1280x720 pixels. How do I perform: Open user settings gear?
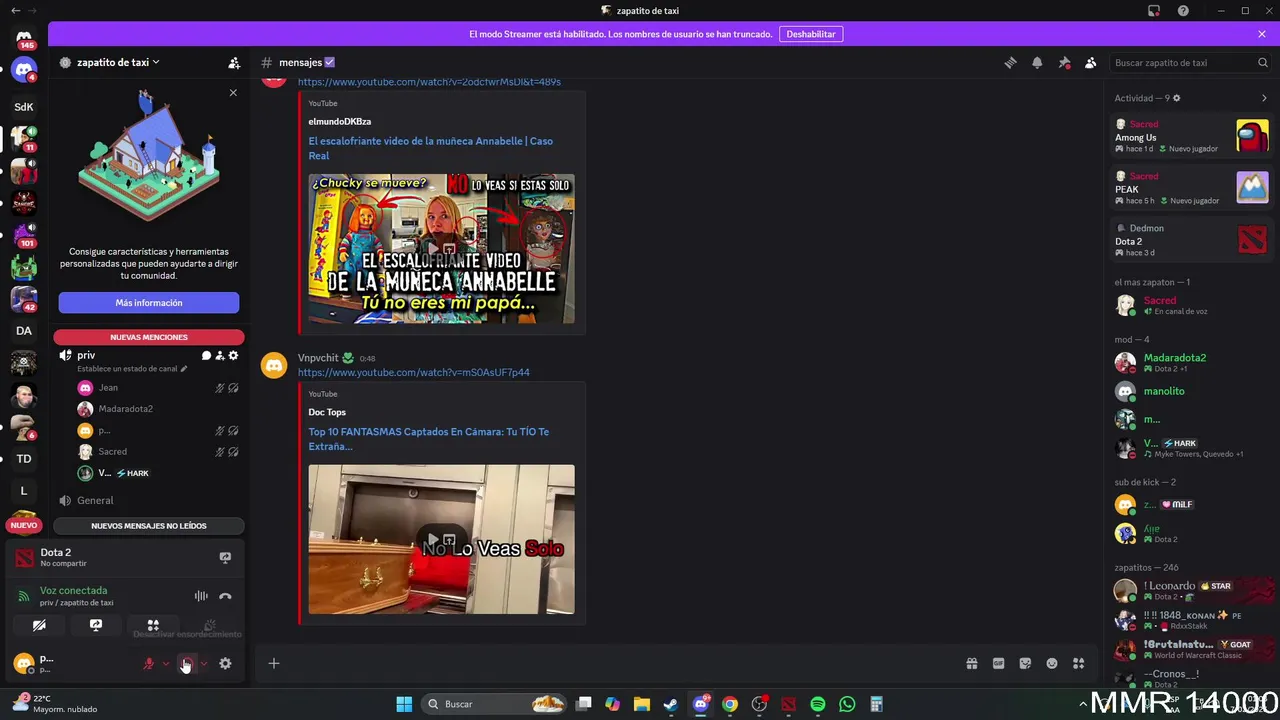(225, 663)
